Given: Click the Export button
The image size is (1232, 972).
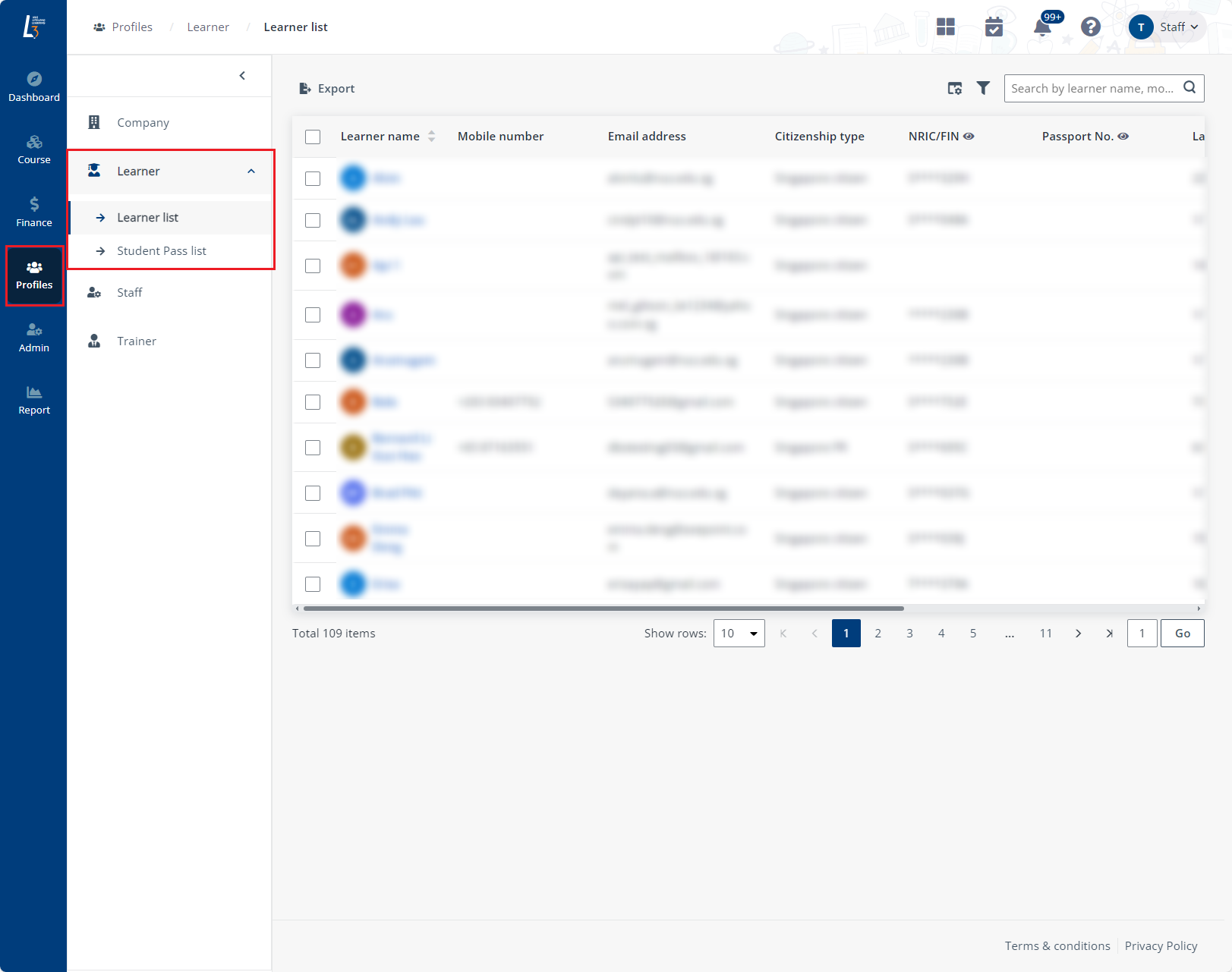Looking at the screenshot, I should click(327, 89).
